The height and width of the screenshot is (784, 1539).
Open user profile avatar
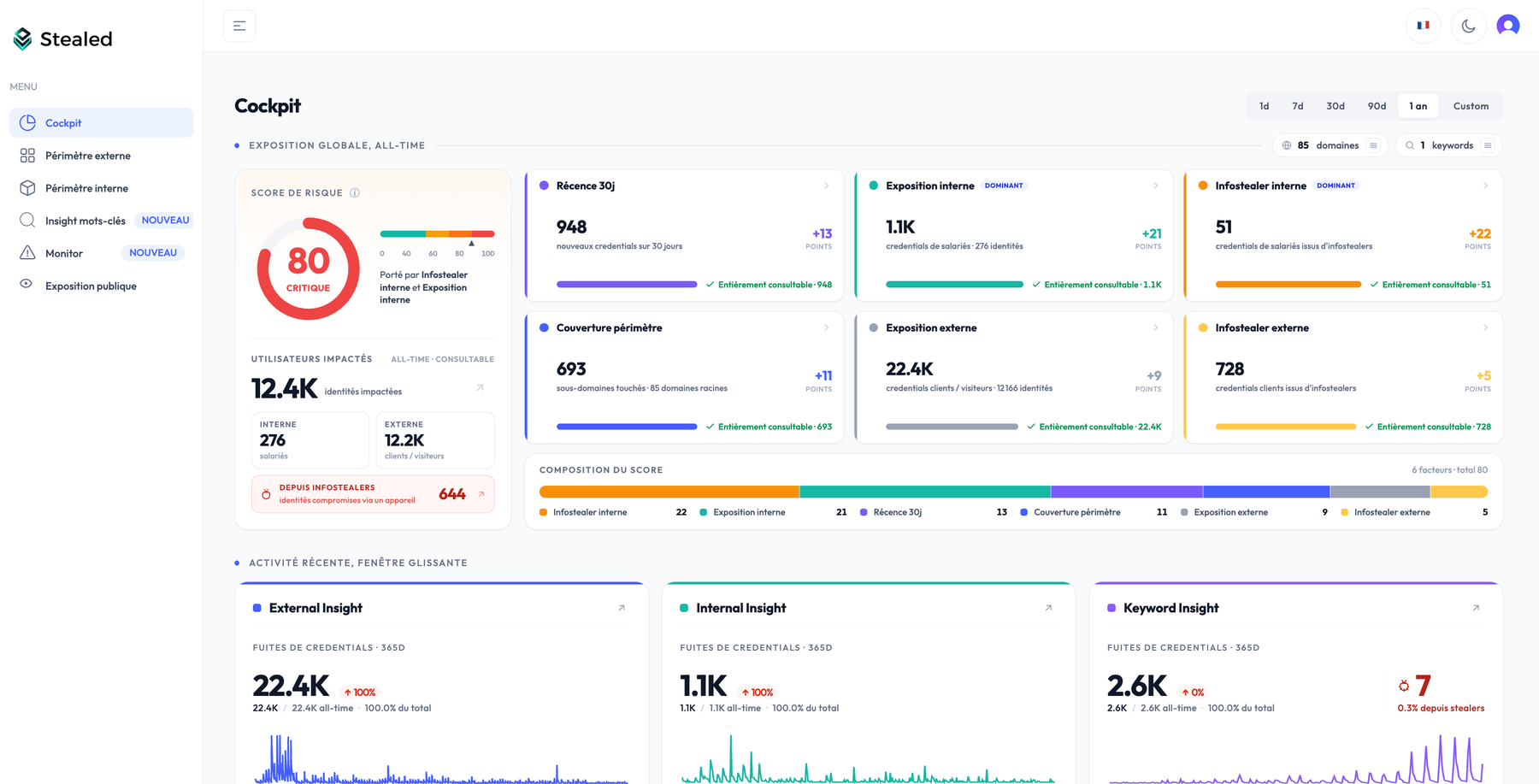point(1508,26)
